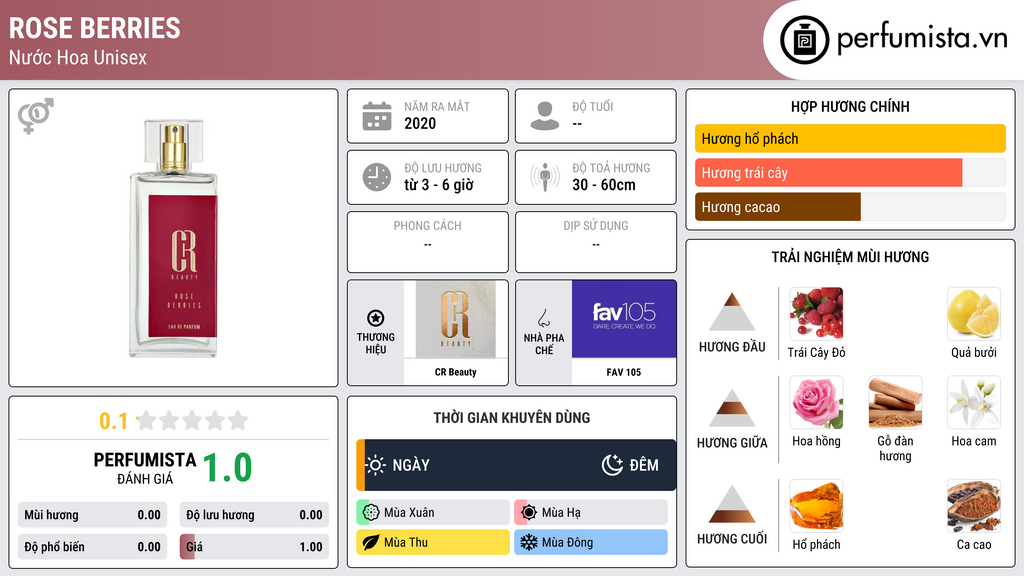This screenshot has width=1024, height=576.
Task: Select the Mùa Xuân season box
Action: (x=433, y=513)
